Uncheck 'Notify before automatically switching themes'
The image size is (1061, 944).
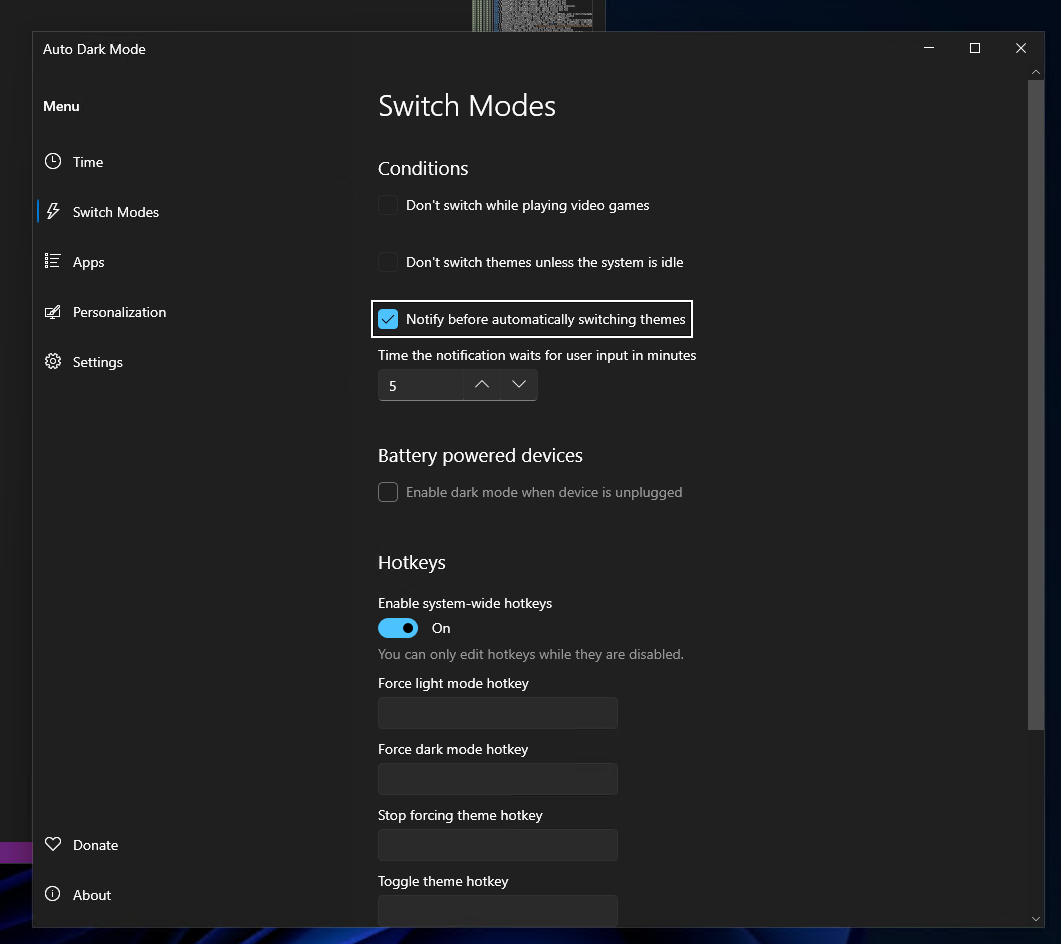(x=388, y=319)
